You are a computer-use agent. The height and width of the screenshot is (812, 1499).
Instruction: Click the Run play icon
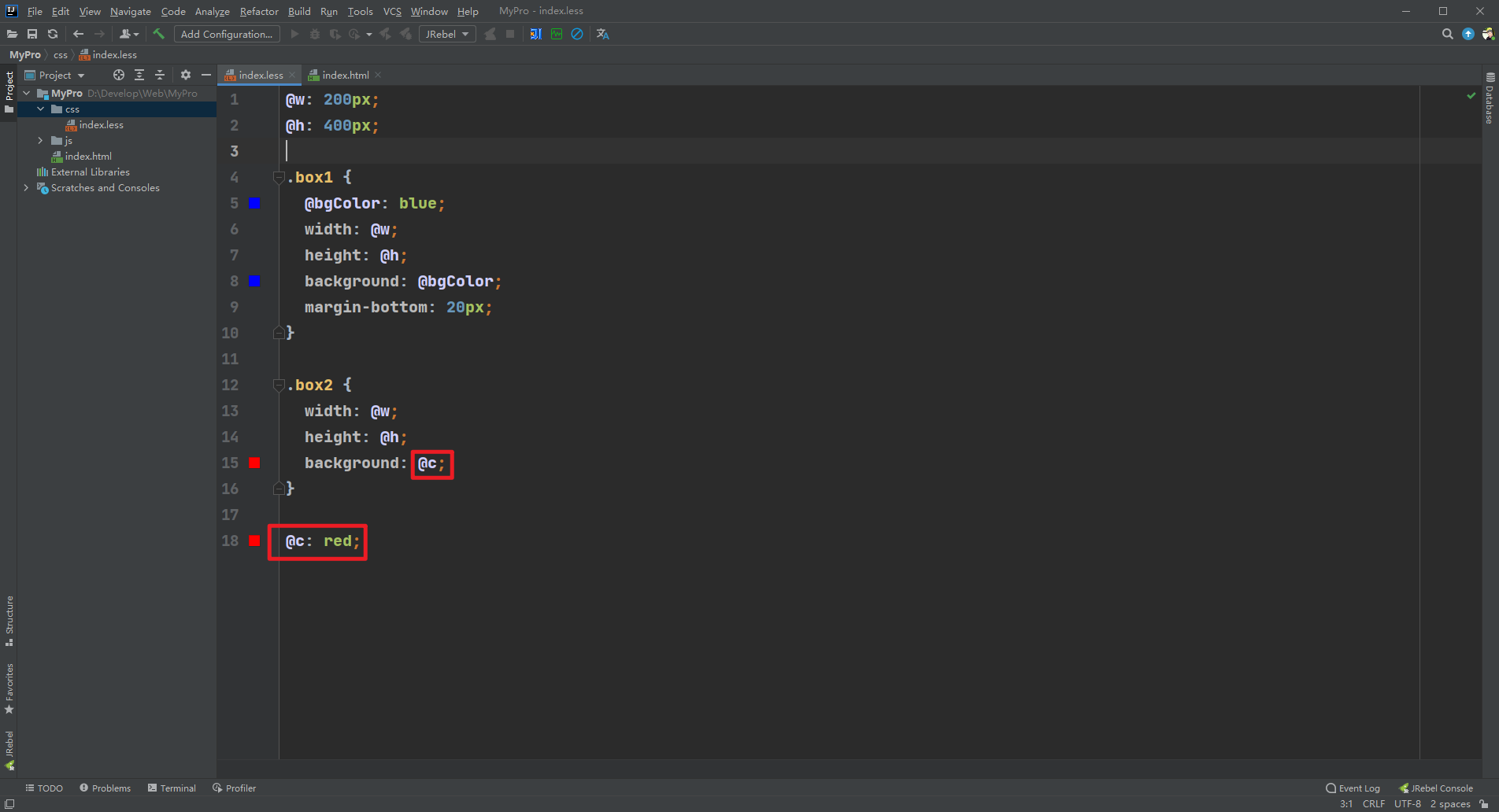tap(294, 34)
